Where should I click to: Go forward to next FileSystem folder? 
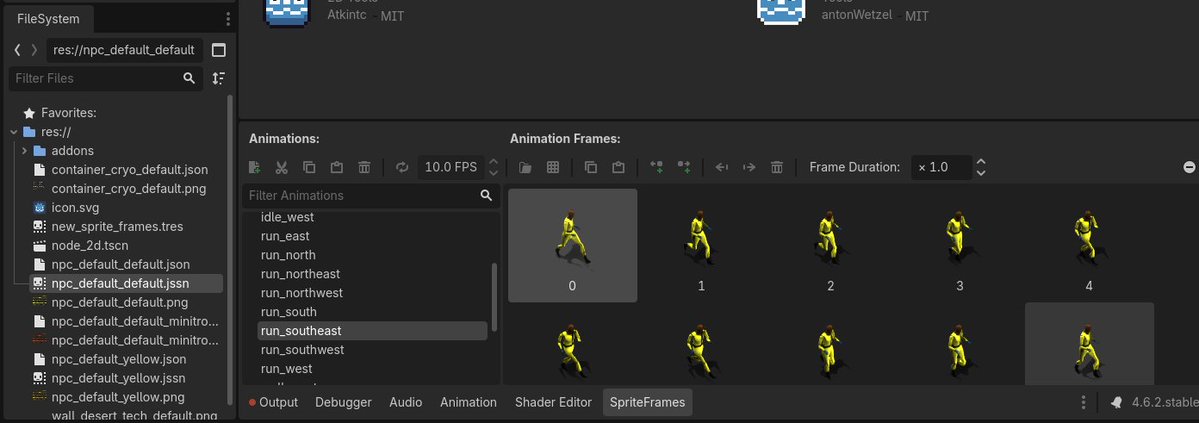[x=34, y=50]
